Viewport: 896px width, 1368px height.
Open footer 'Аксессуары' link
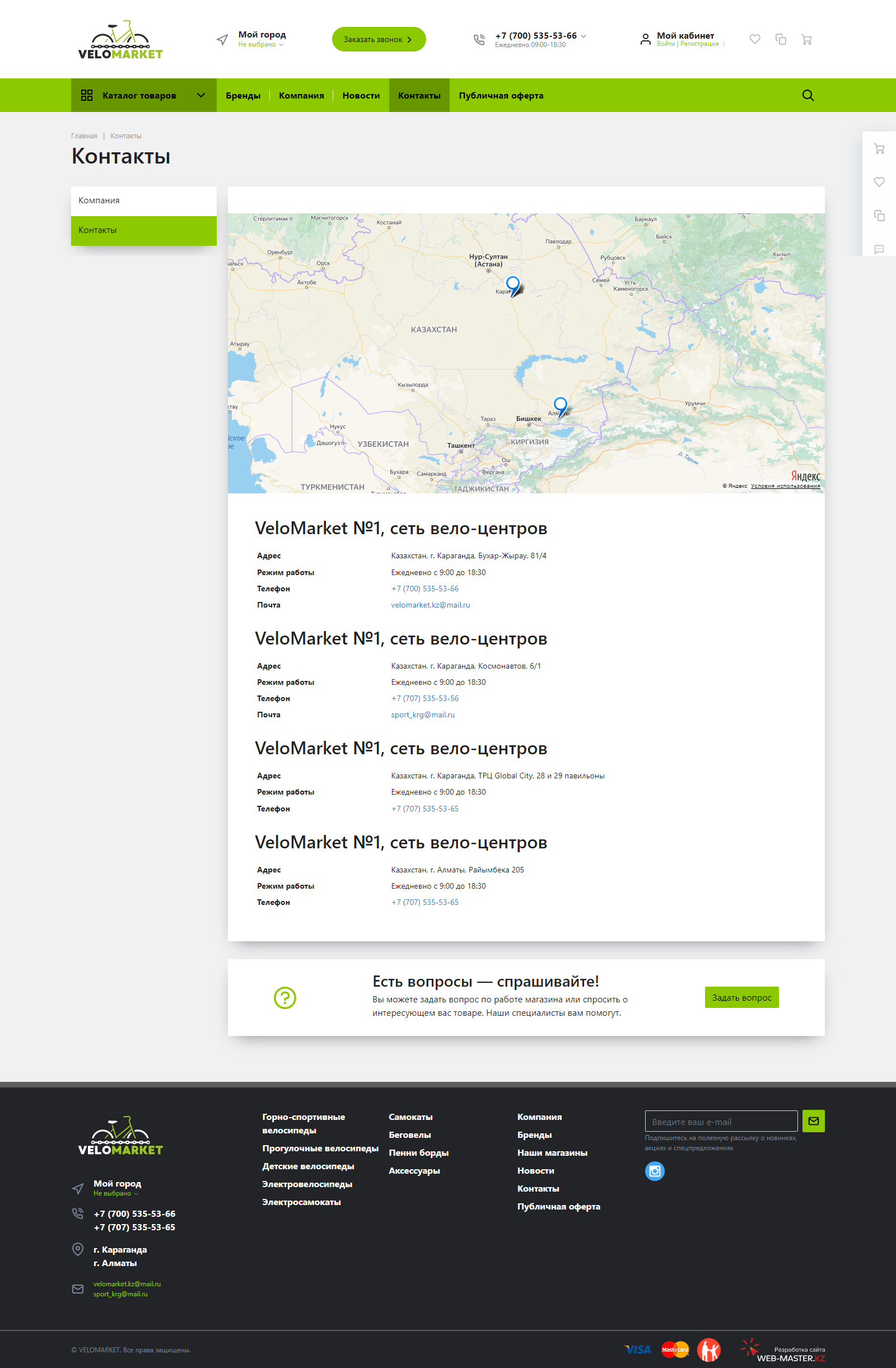click(414, 1170)
